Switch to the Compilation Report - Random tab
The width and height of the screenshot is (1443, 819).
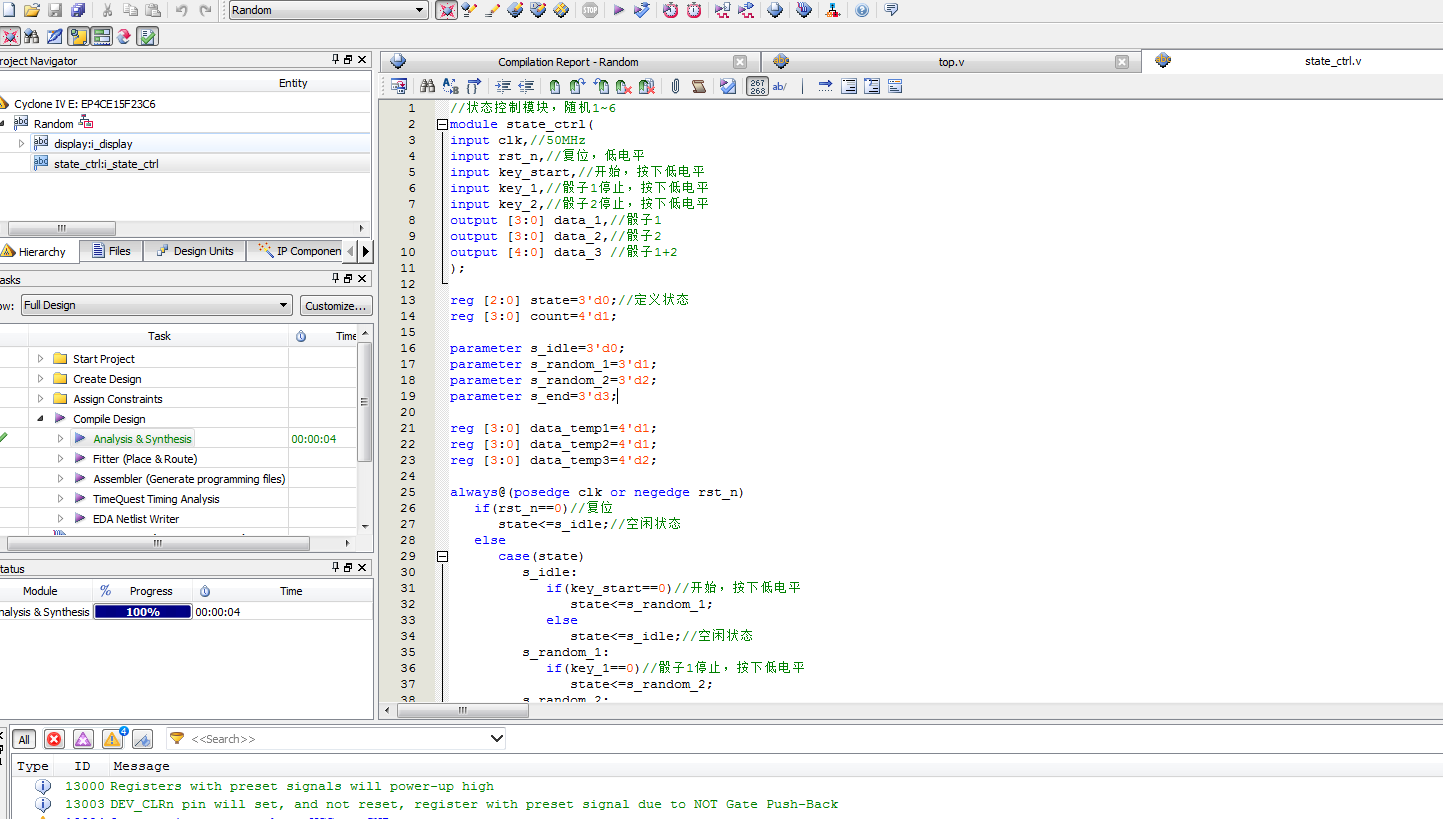568,62
